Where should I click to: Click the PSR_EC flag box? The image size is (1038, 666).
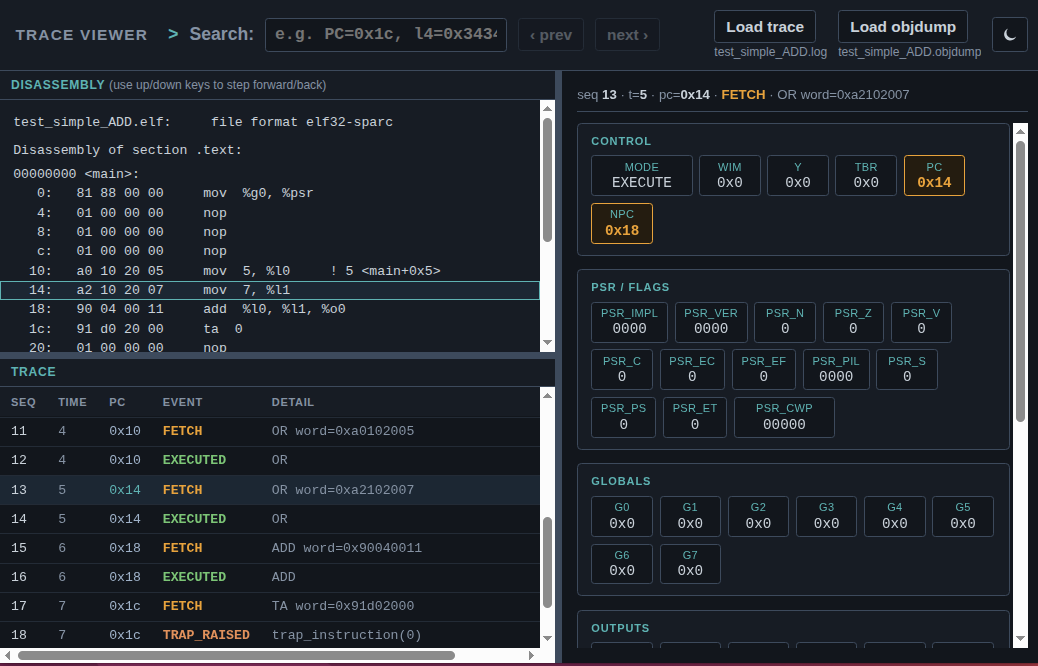point(692,369)
